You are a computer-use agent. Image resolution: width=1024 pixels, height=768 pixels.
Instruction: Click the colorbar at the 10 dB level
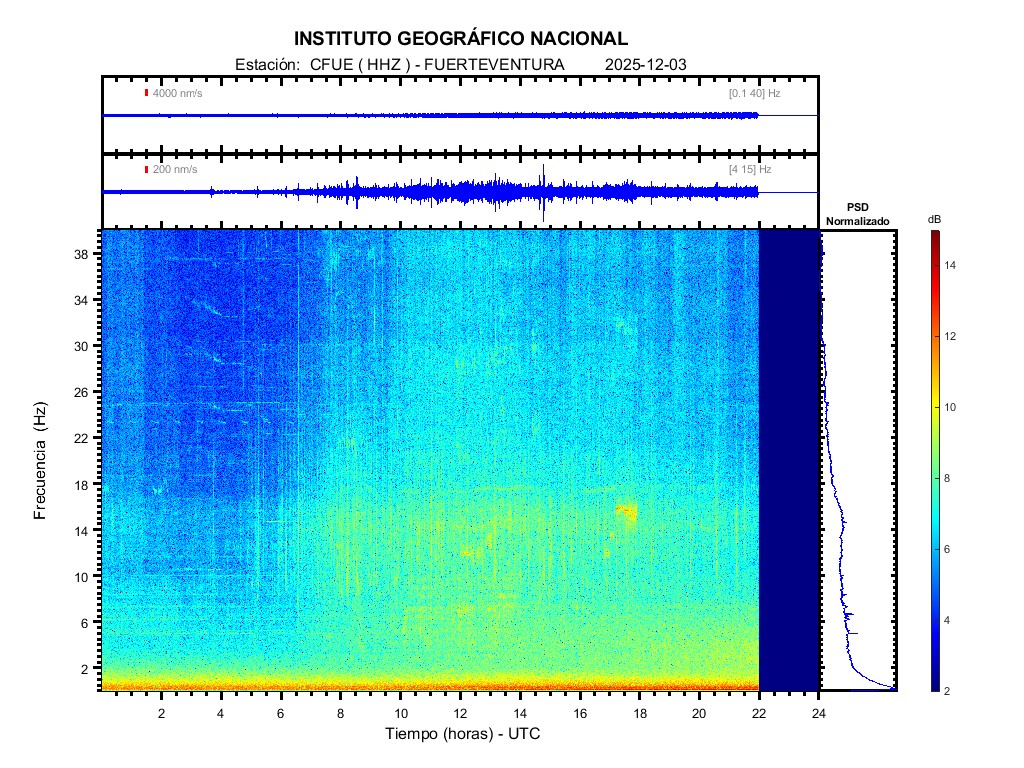tap(933, 407)
